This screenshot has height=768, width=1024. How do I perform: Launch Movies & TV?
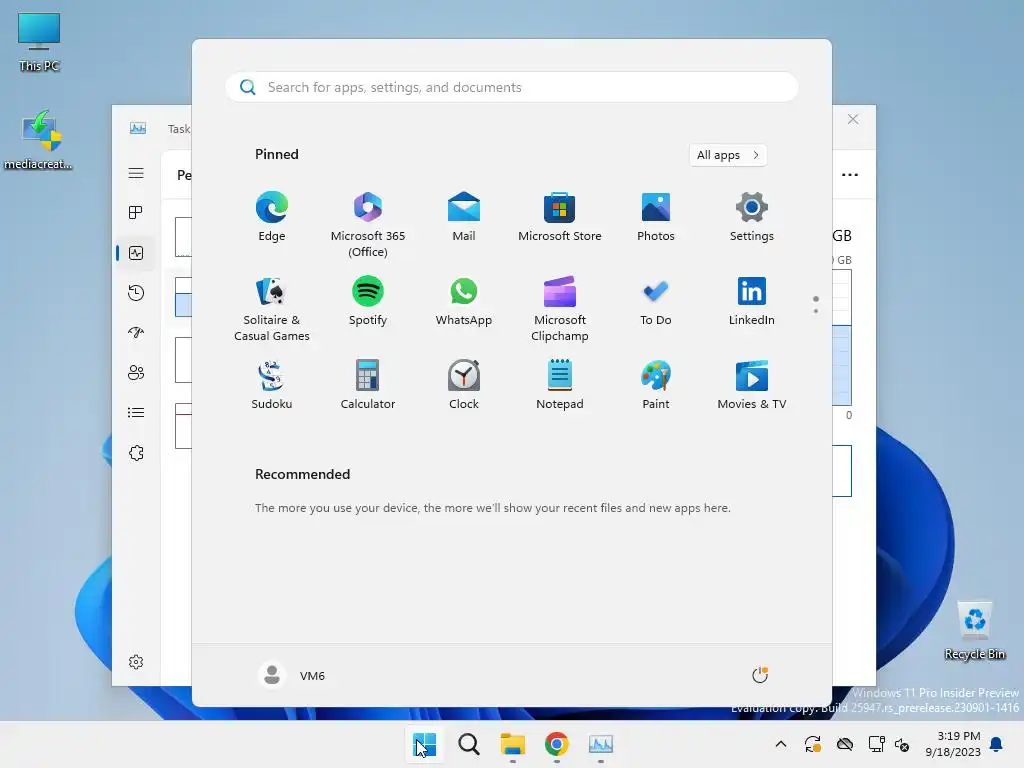click(x=752, y=385)
